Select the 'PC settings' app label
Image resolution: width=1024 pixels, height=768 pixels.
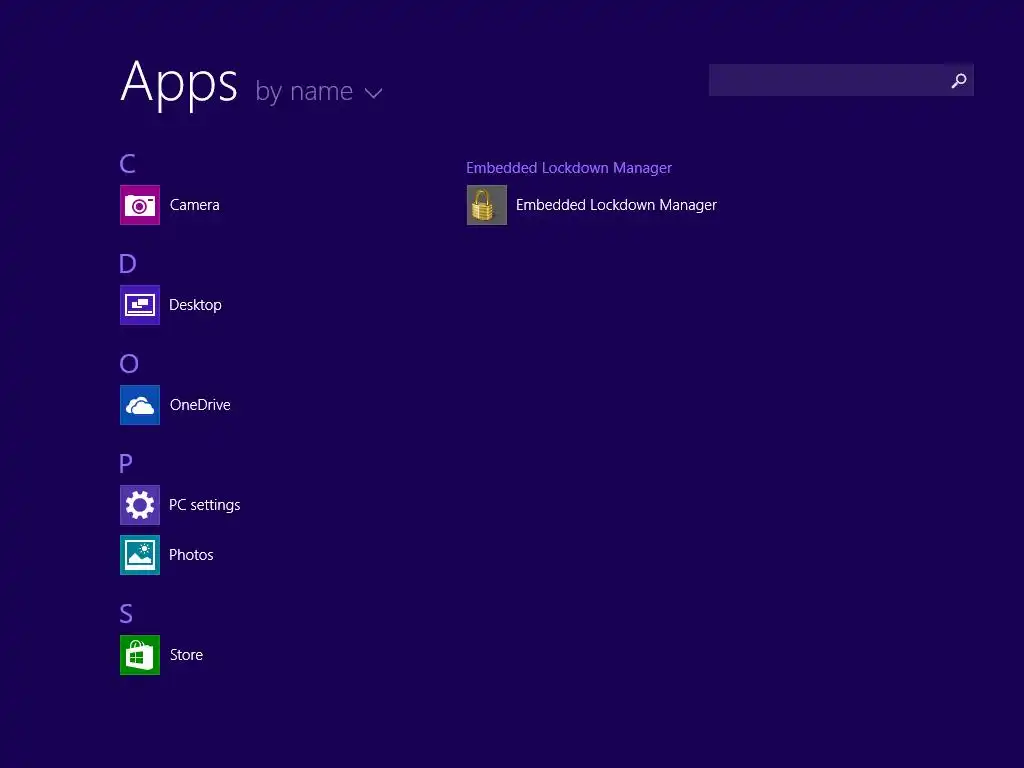[204, 505]
